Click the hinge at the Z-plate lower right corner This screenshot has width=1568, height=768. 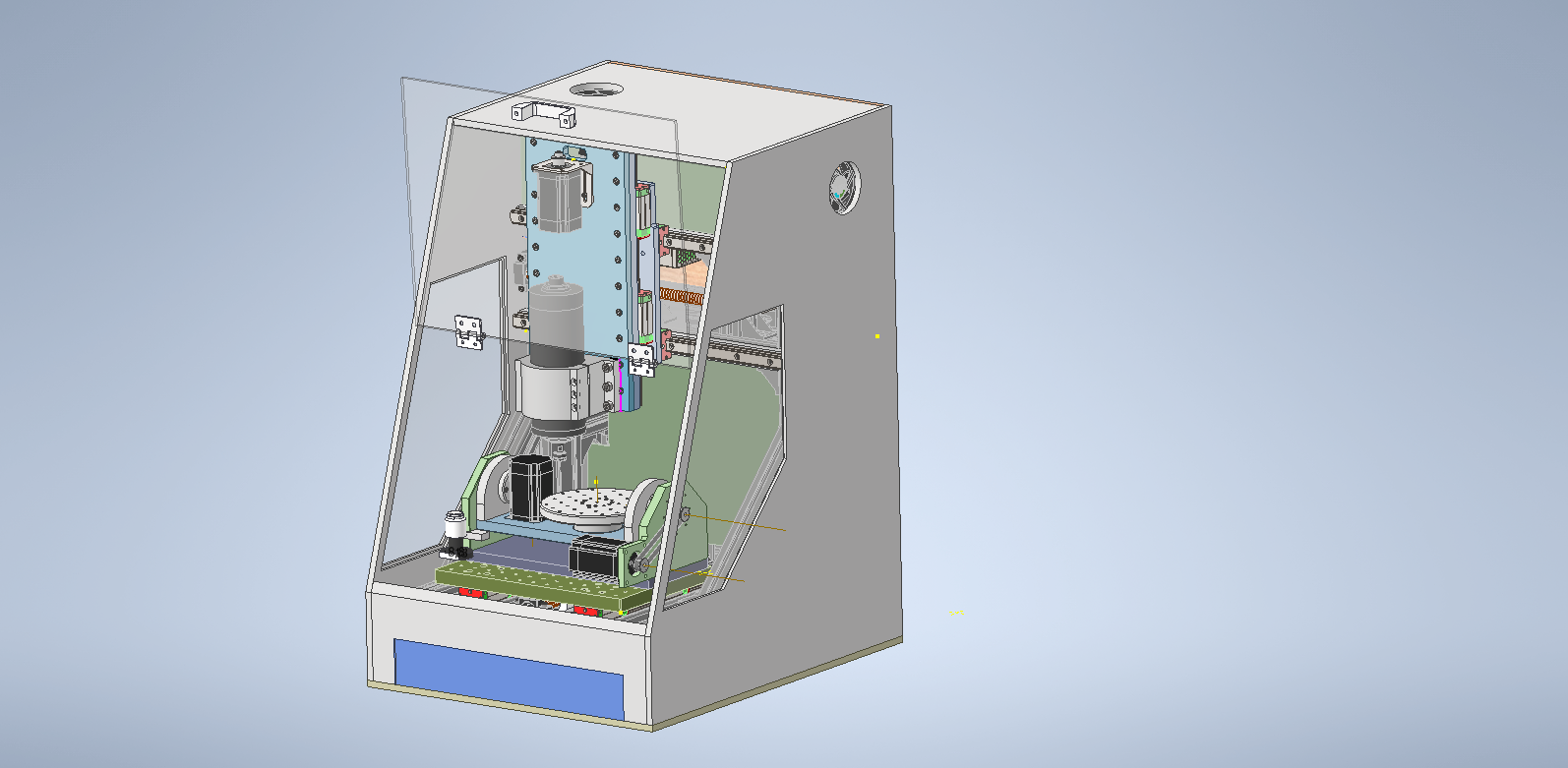pos(641,359)
